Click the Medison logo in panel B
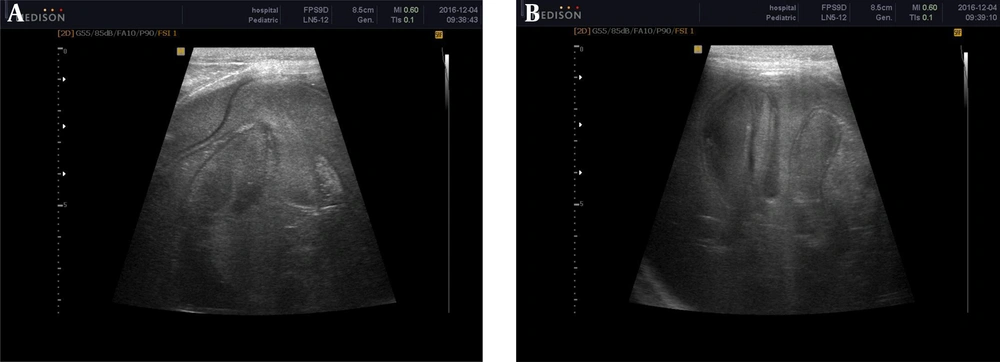 coord(553,13)
